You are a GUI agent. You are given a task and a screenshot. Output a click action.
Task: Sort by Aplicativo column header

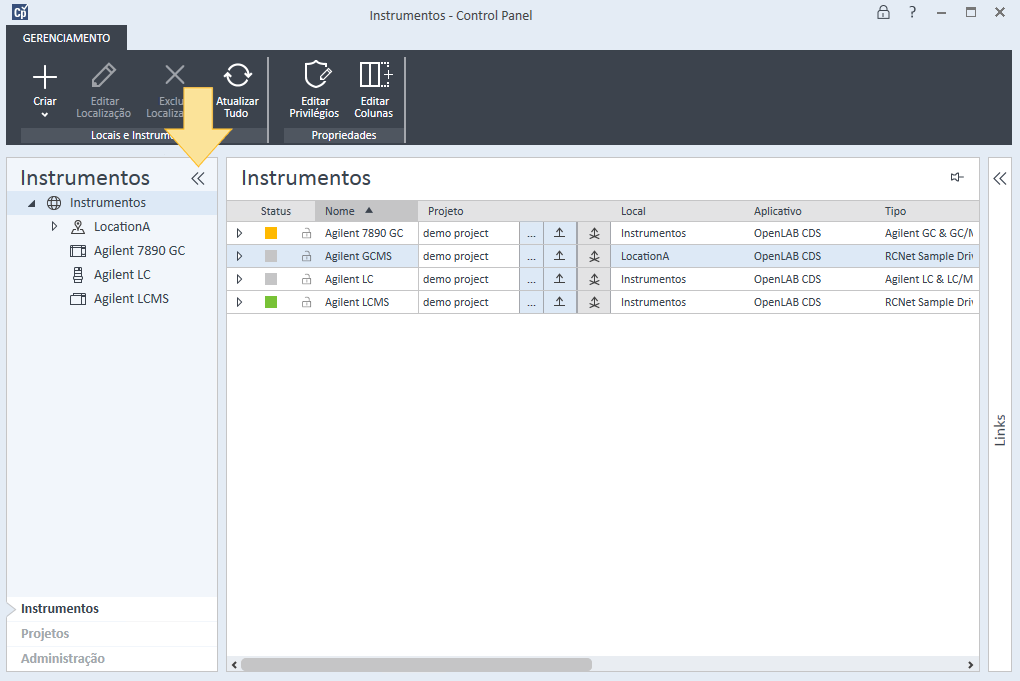[x=777, y=211]
